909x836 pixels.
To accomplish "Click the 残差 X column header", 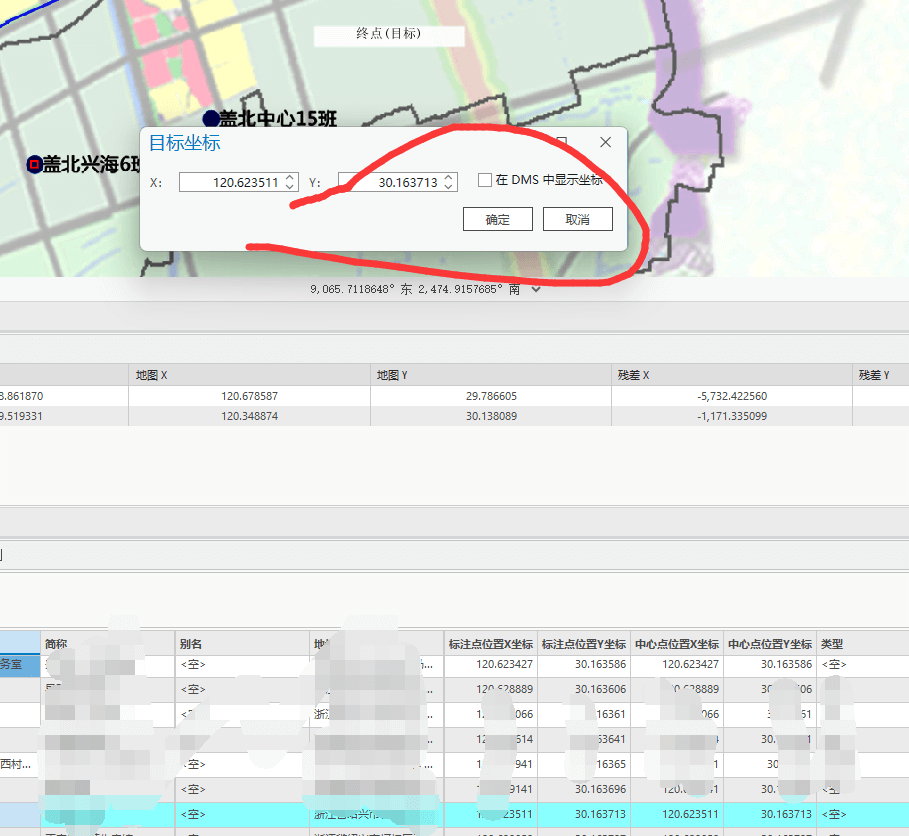I will (731, 375).
